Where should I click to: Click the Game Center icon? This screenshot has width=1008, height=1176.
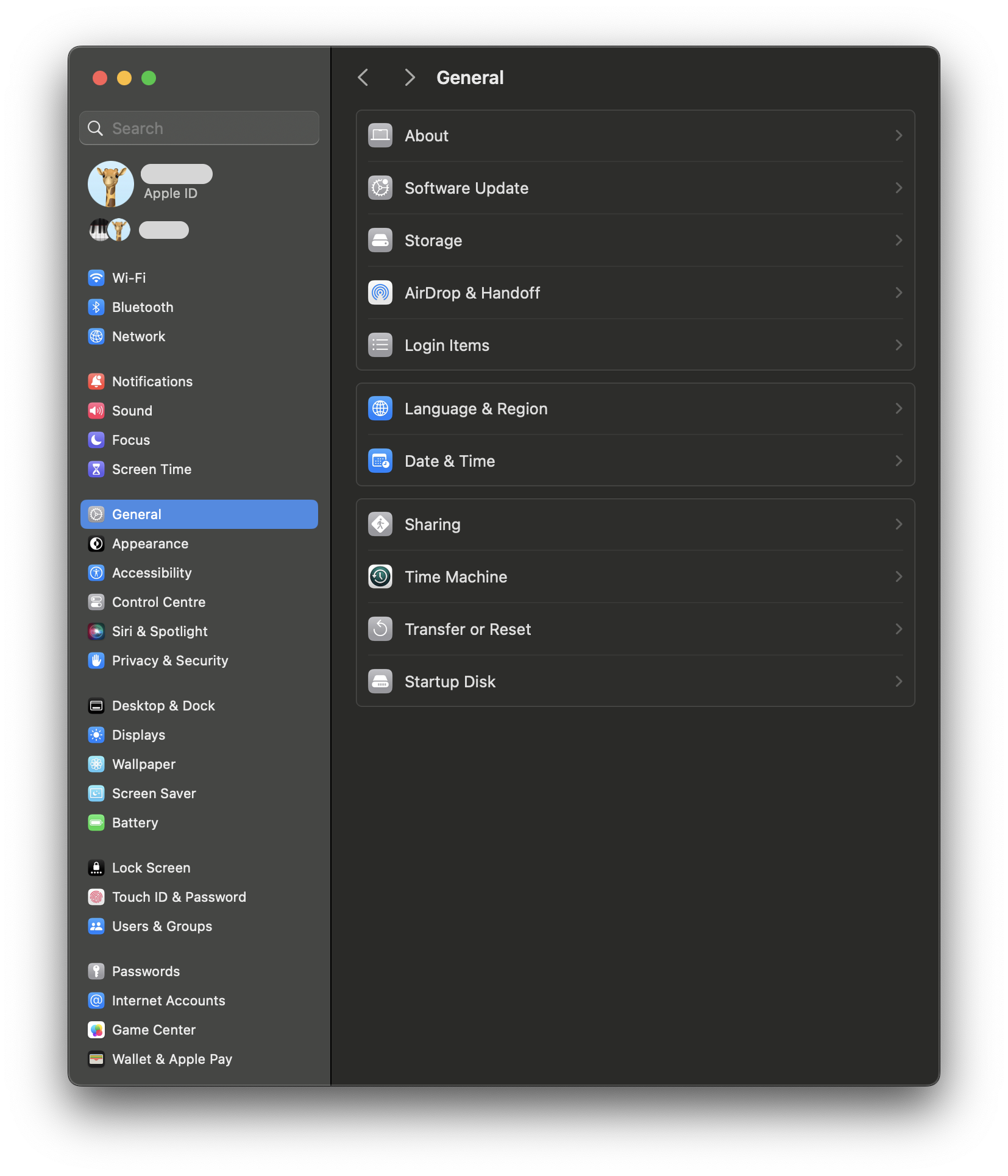(96, 1030)
